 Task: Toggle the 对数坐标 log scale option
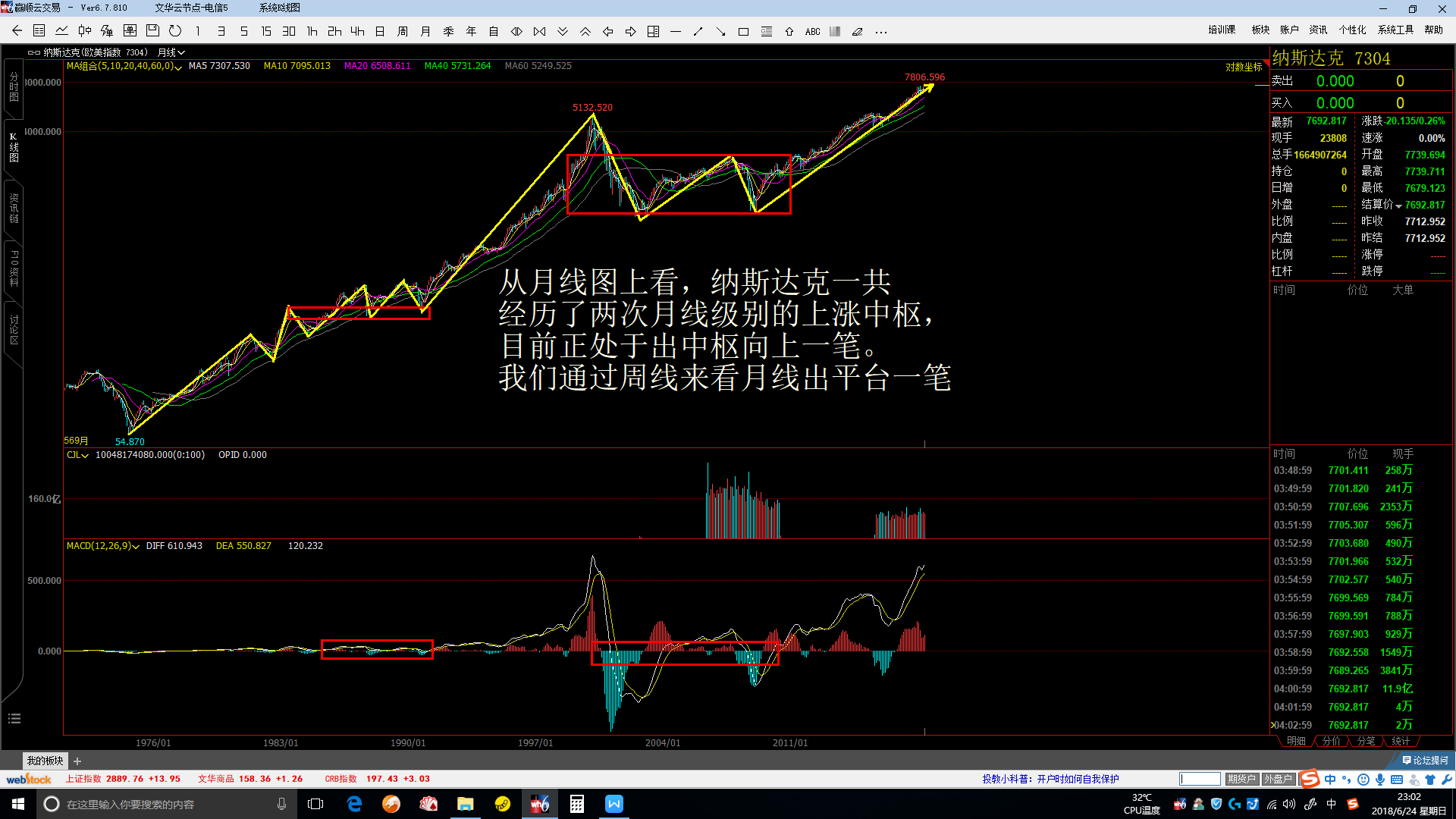coord(1244,67)
